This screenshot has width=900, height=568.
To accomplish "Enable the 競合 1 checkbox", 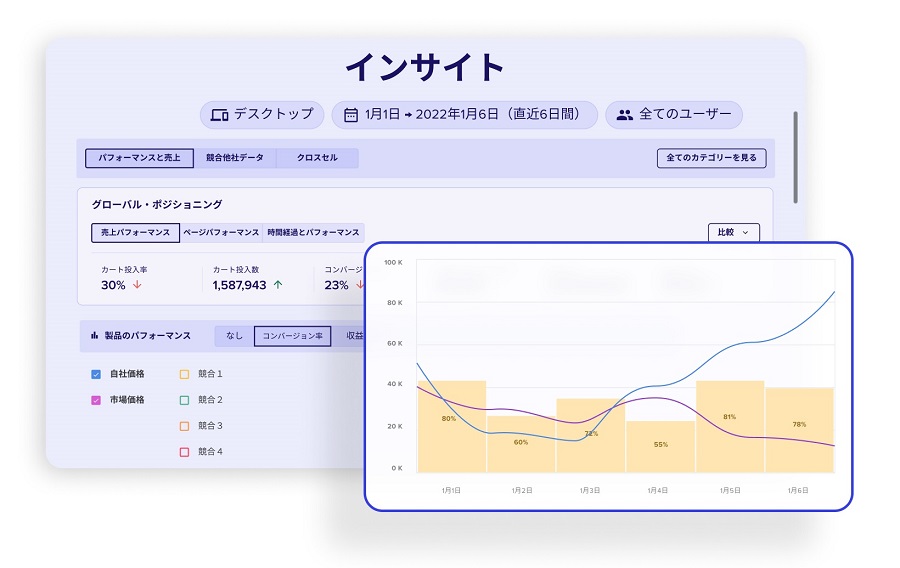I will 184,374.
